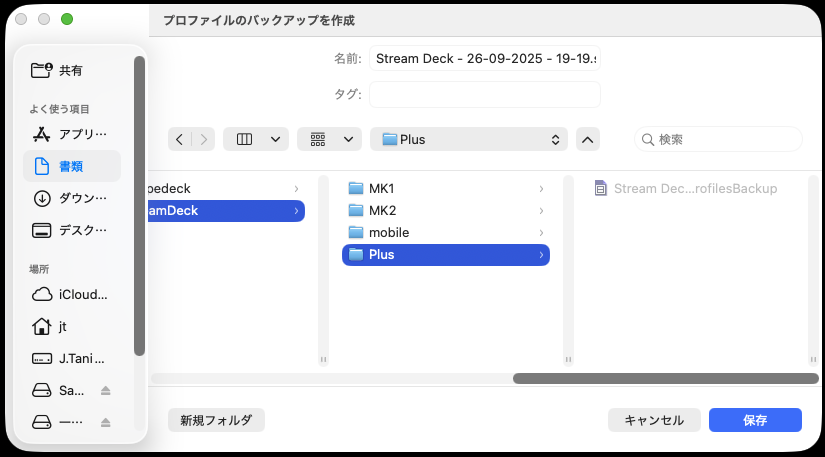Select 書類 (Documents) in sidebar

(72, 166)
